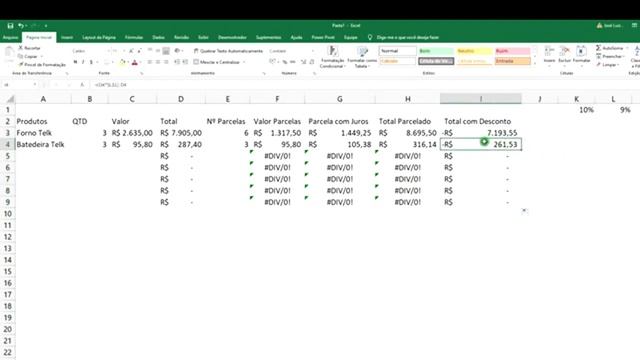Image resolution: width=640 pixels, height=360 pixels.
Task: Open the Limpar clear dropdown
Action: (x=608, y=64)
